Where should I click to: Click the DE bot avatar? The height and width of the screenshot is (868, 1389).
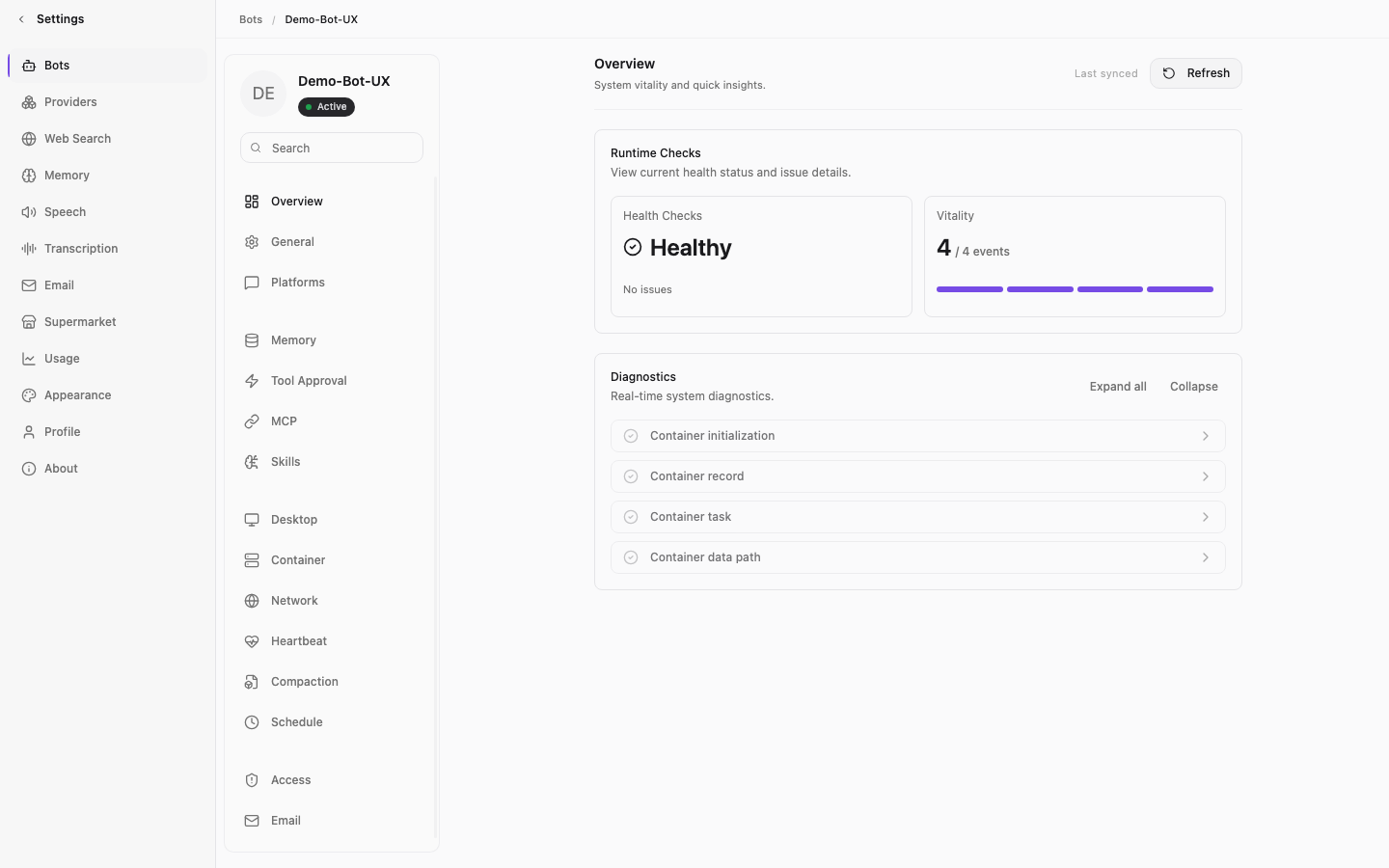coord(263,94)
